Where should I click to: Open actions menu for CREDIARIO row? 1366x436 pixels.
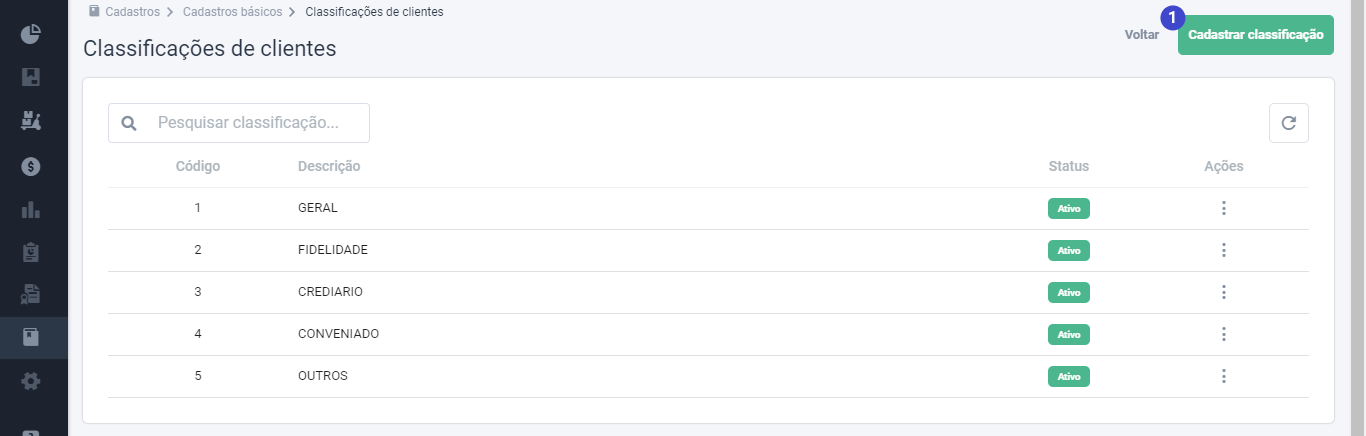(x=1223, y=292)
